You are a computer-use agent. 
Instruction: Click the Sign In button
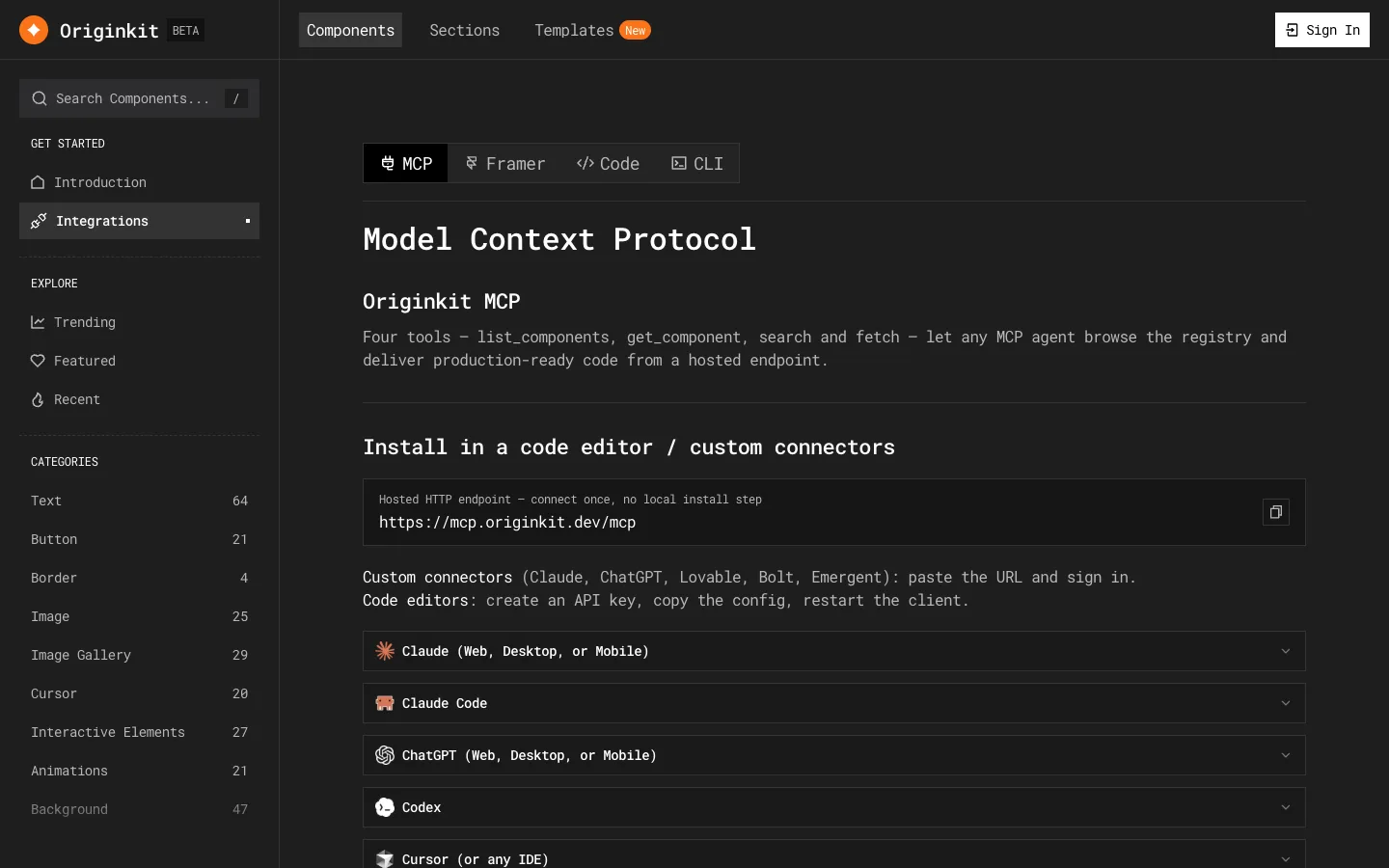1321,30
